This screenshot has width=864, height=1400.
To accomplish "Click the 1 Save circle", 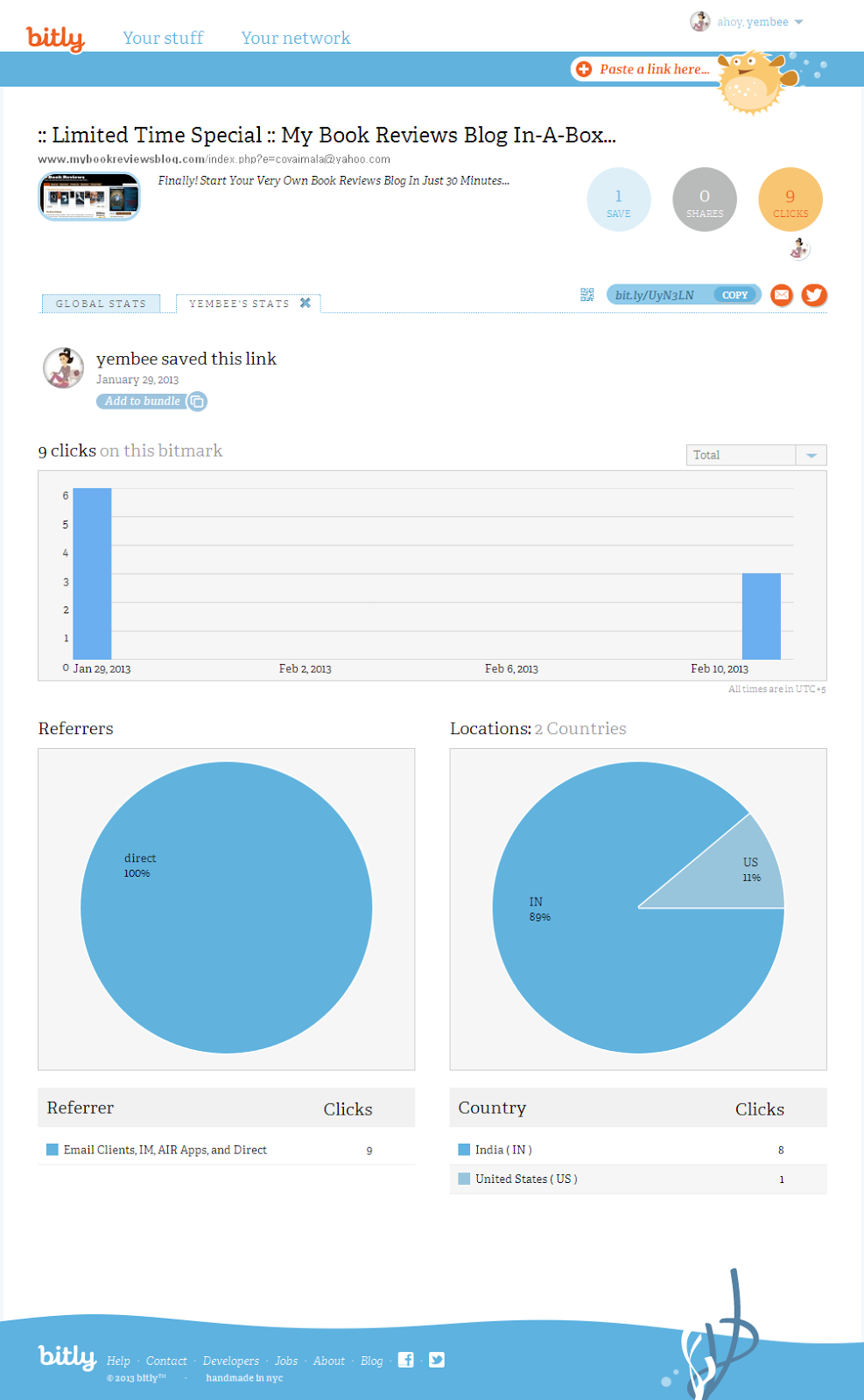I will coord(619,199).
